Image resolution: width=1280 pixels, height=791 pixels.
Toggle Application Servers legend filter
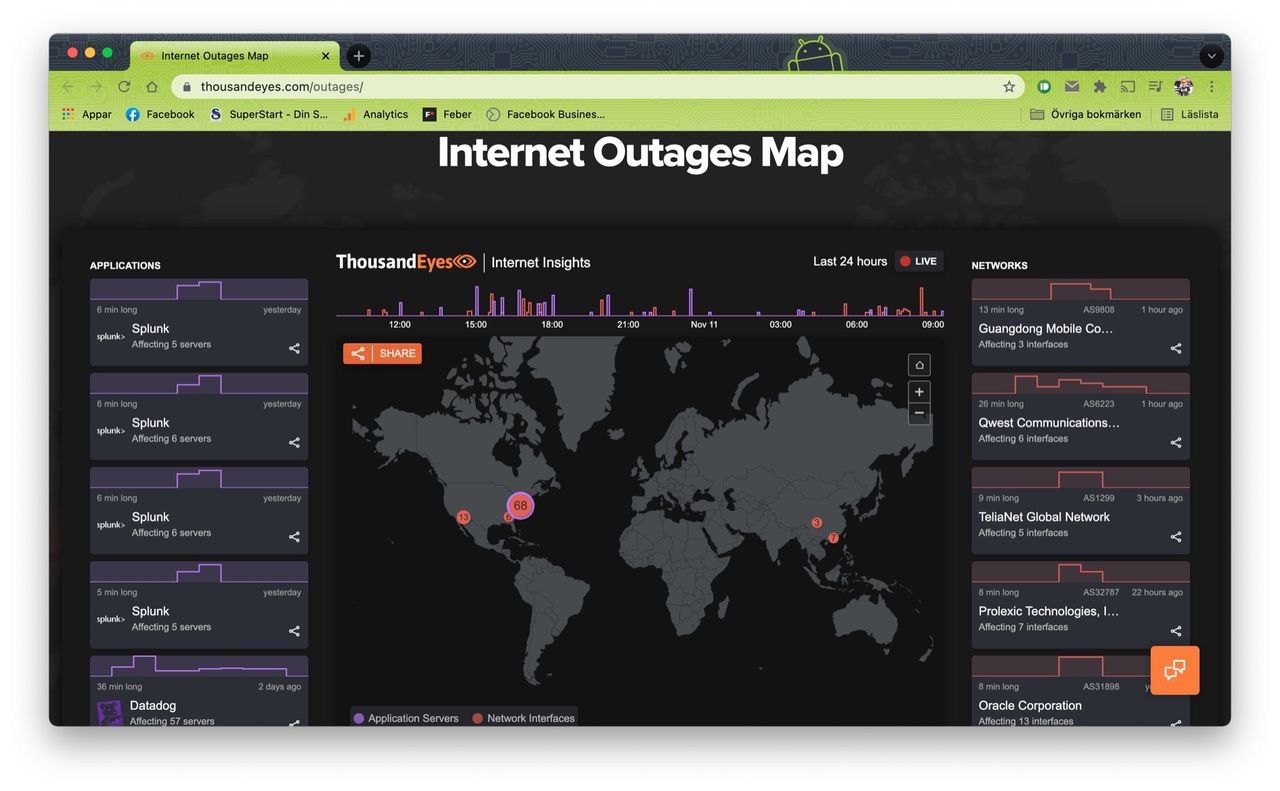click(x=405, y=718)
